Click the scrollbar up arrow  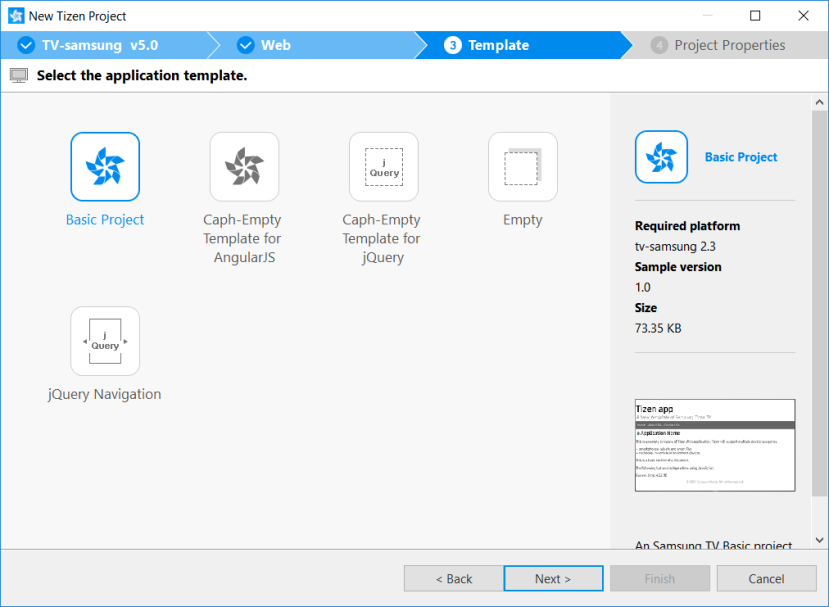point(820,101)
